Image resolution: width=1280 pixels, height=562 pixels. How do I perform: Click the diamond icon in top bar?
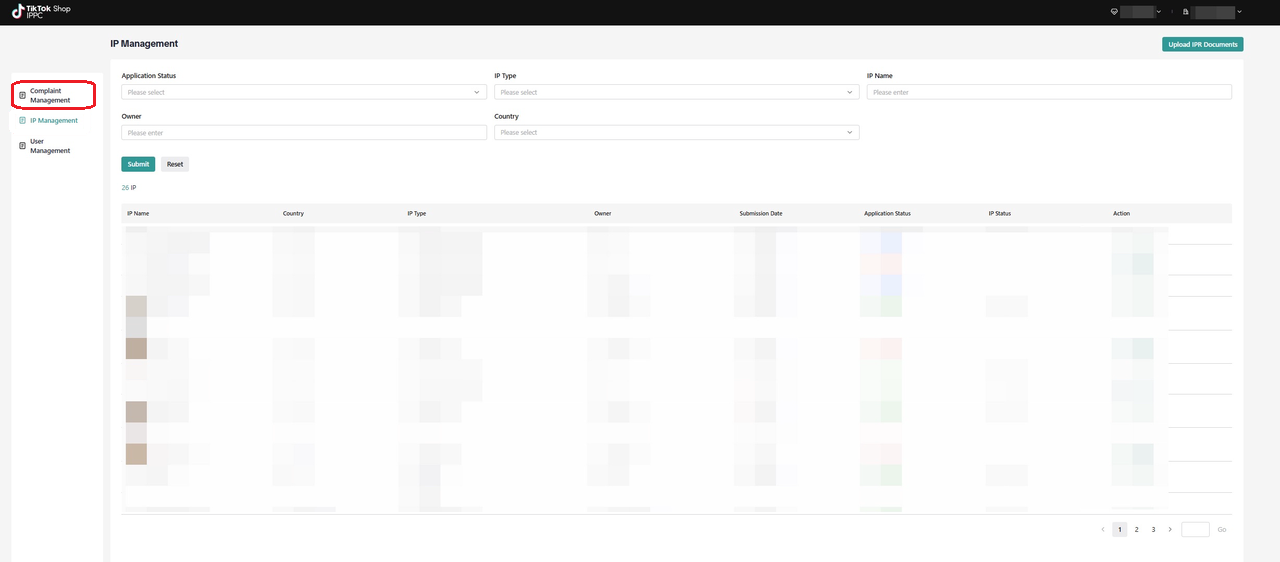point(1113,12)
